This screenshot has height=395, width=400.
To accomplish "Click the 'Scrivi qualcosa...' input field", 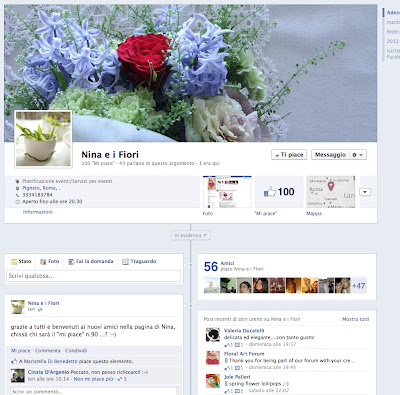I will click(94, 276).
